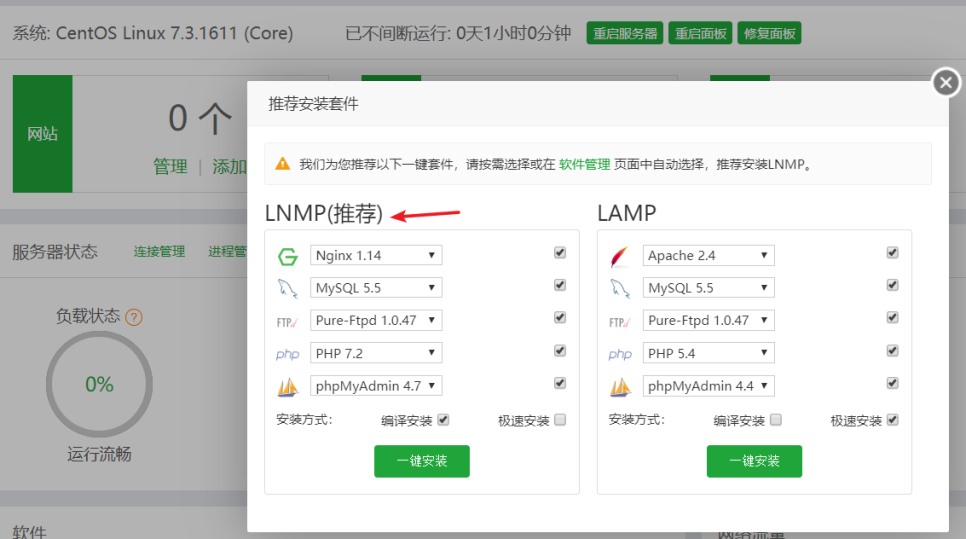Click the phpMyAdmin sailboat icon in LNMP
This screenshot has height=539, width=966.
pos(288,387)
